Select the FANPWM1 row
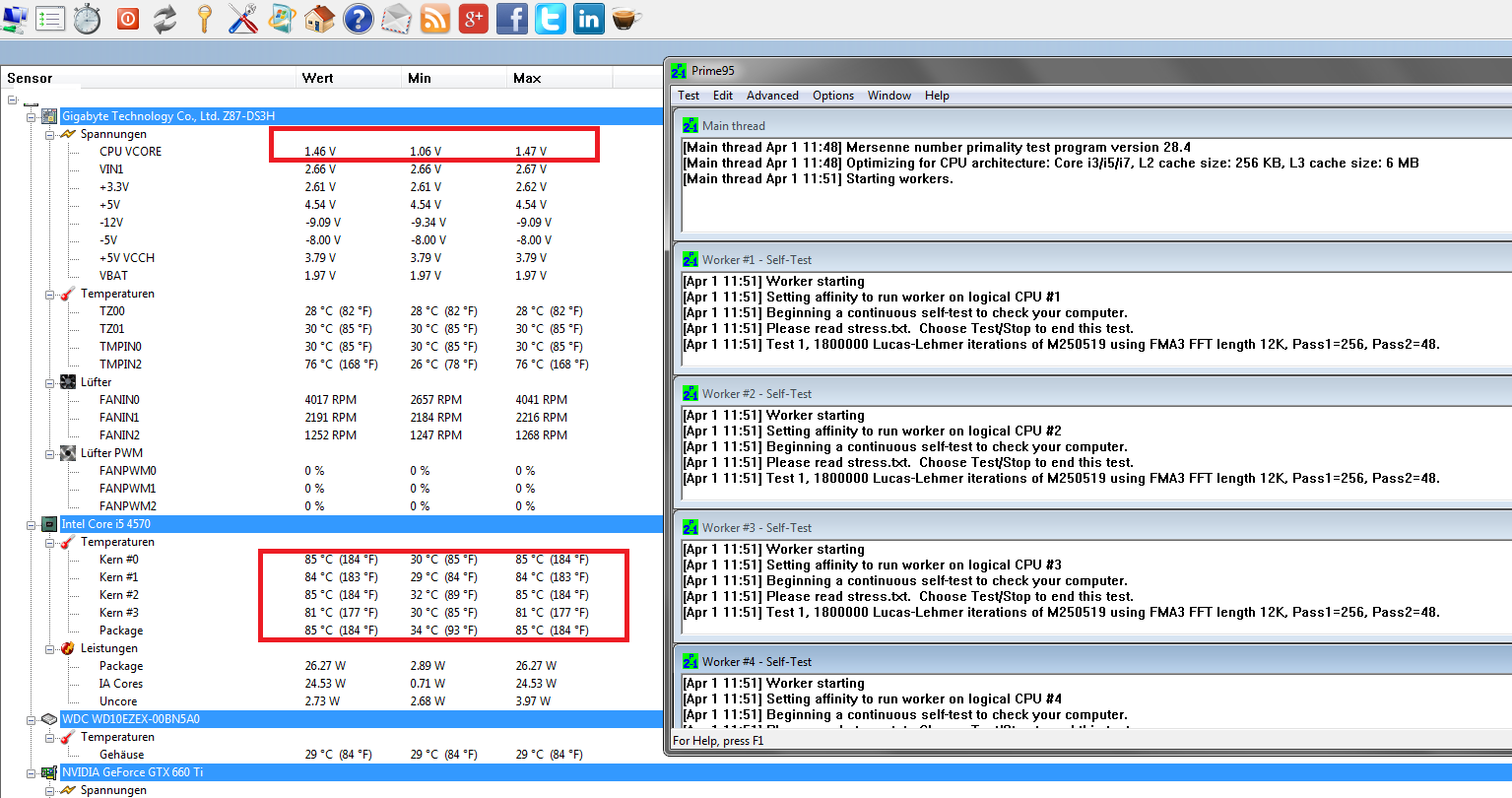Image resolution: width=1512 pixels, height=798 pixels. click(332, 489)
